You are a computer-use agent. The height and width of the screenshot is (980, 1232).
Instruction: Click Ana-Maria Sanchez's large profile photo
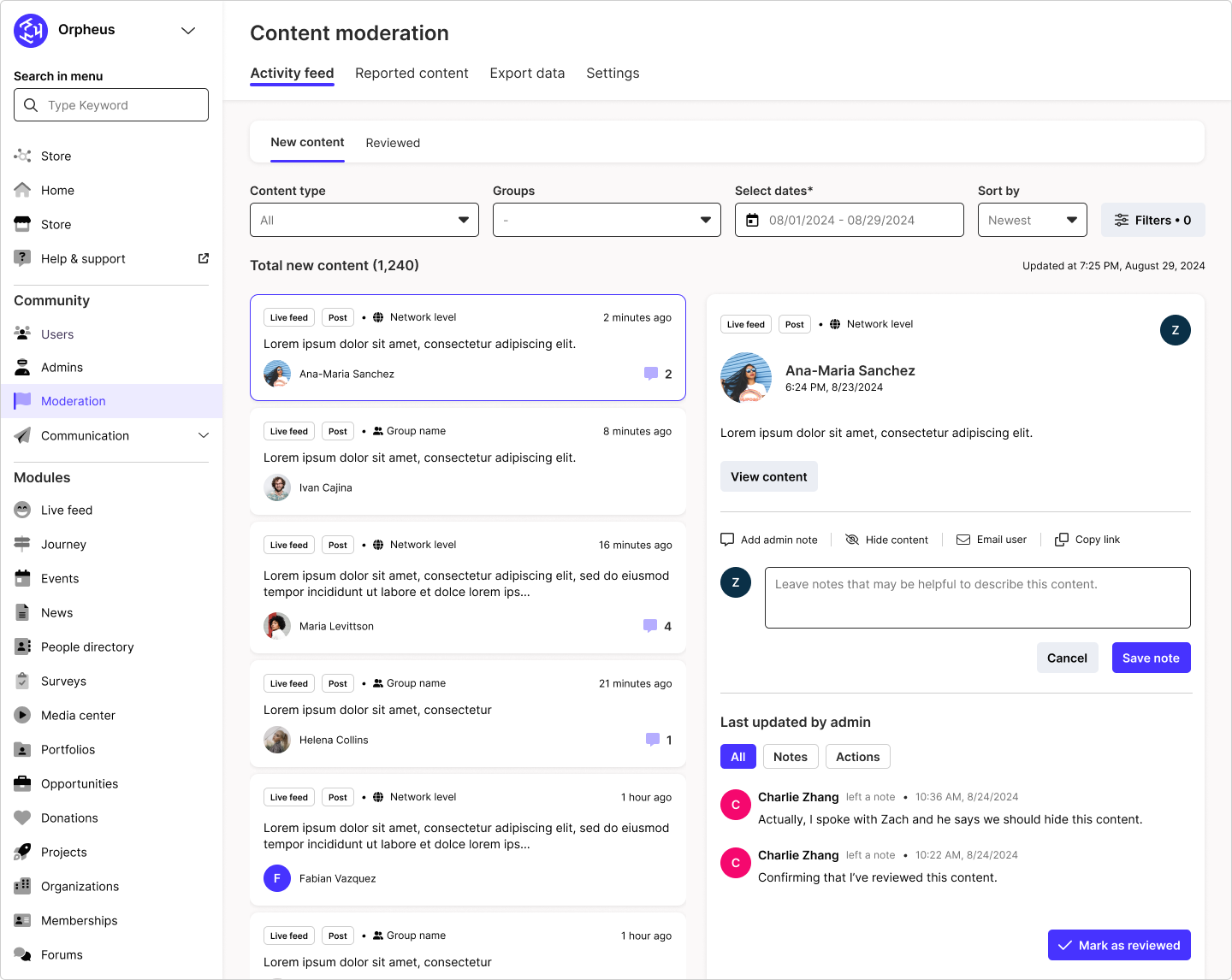click(746, 377)
